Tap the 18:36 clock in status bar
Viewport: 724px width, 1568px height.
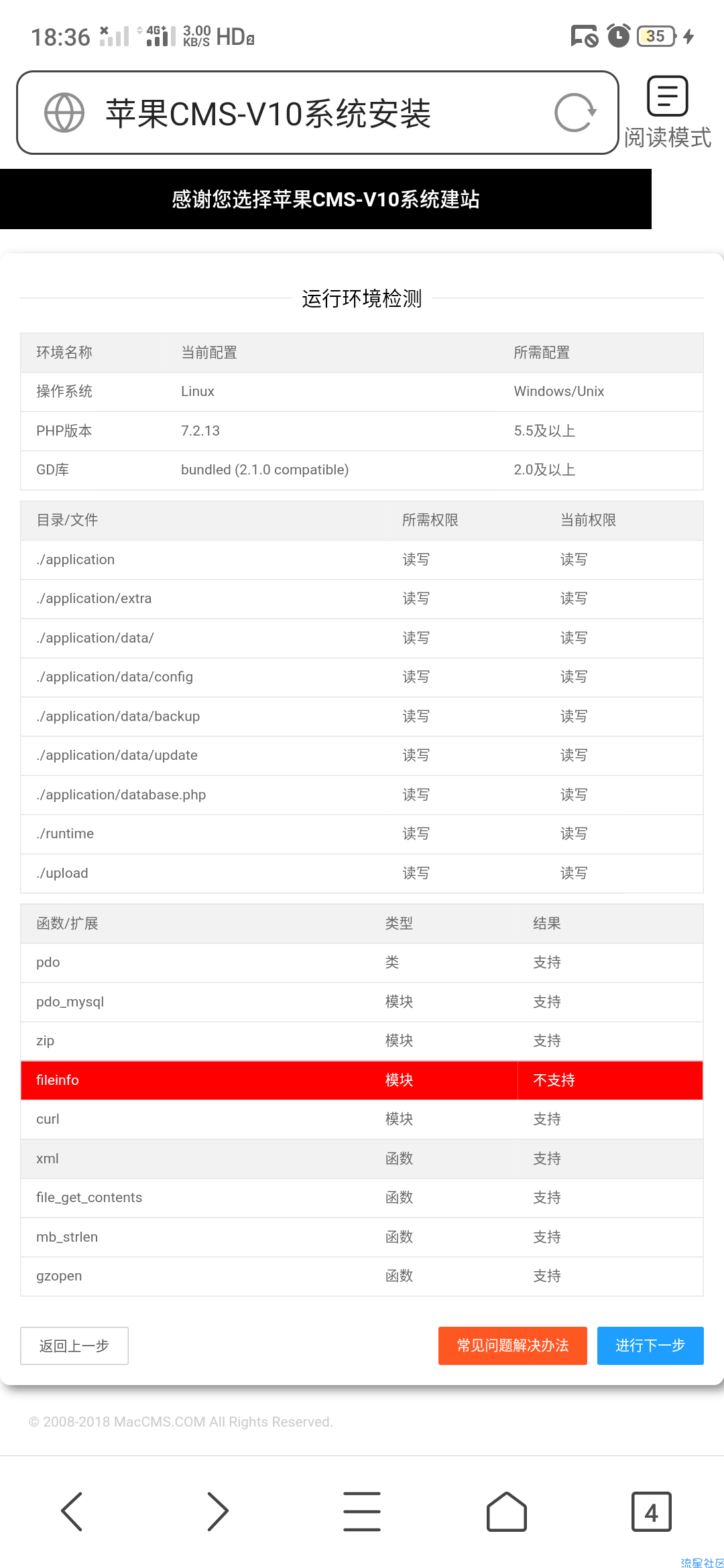(60, 37)
